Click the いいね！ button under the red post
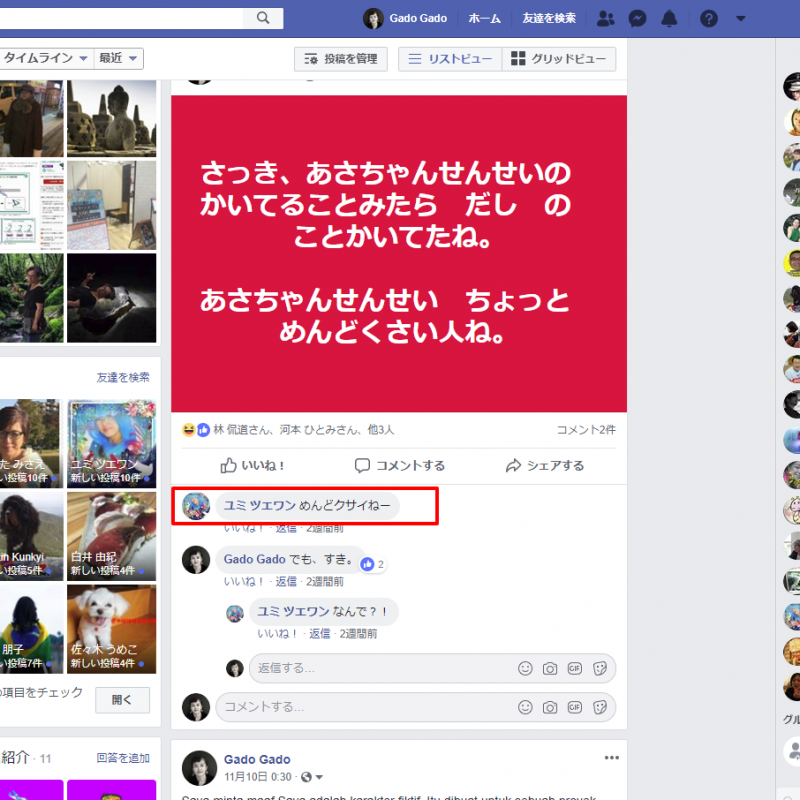 252,465
